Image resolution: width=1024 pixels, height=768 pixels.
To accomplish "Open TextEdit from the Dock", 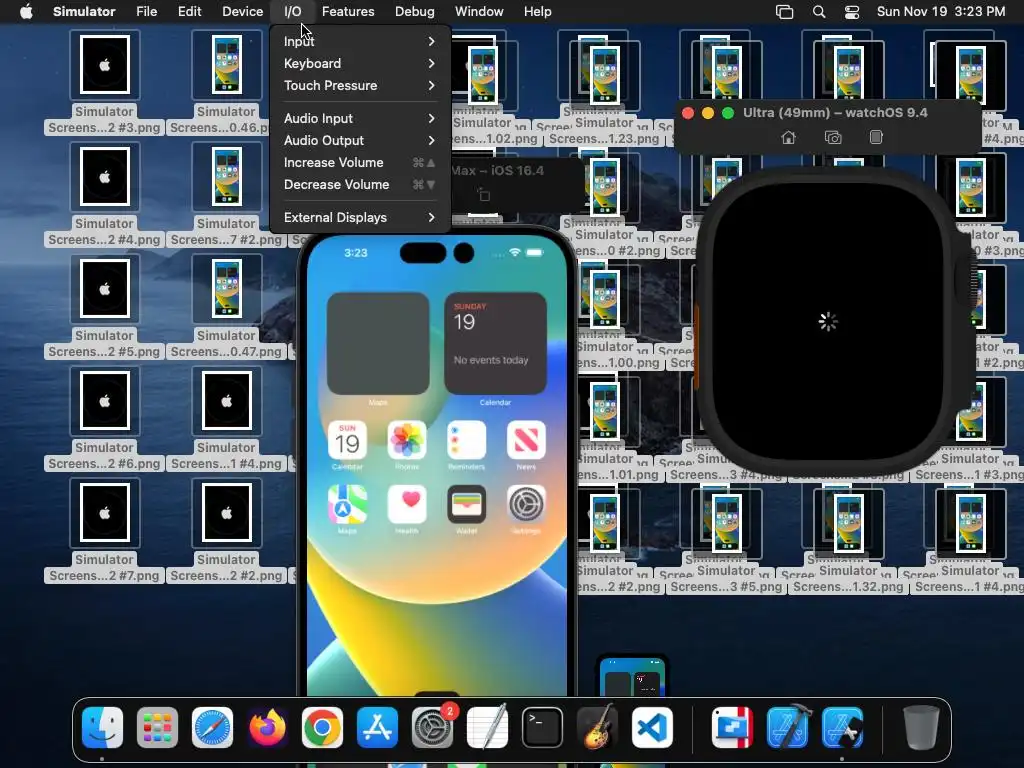I will coord(487,728).
